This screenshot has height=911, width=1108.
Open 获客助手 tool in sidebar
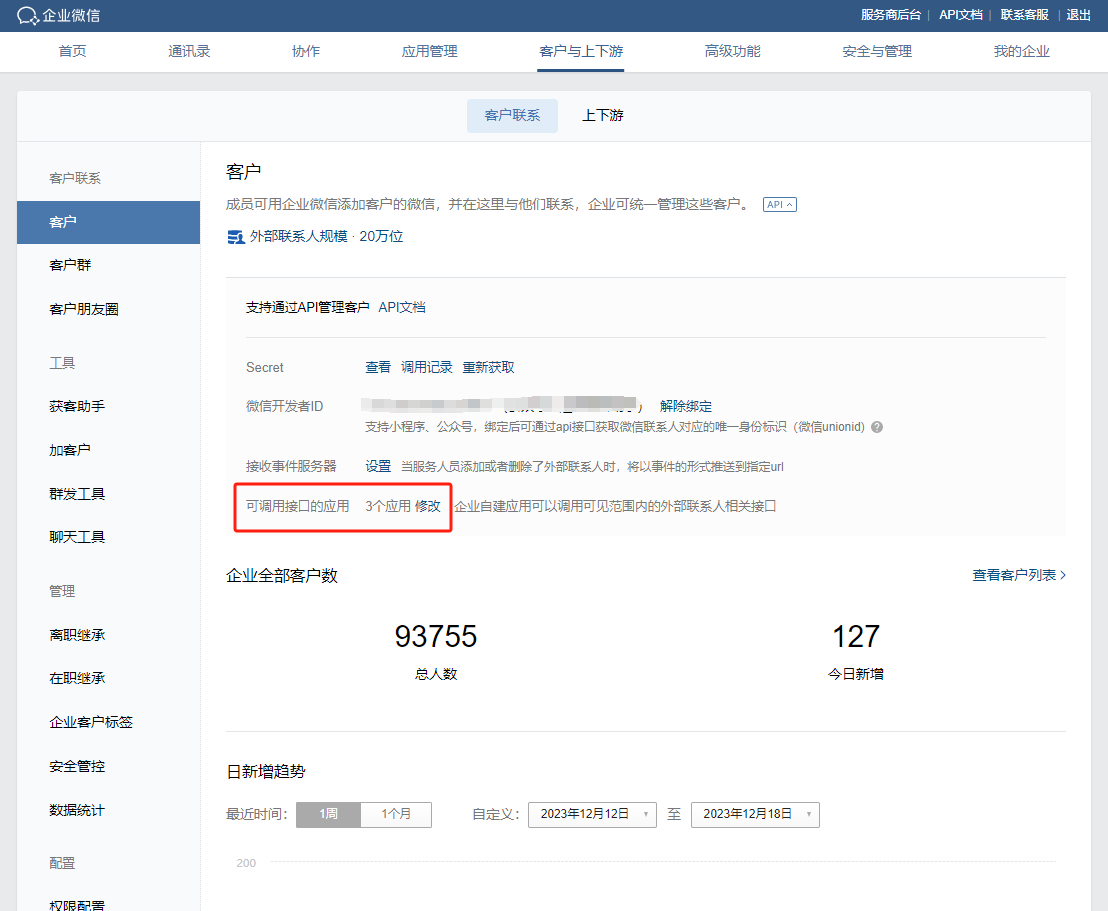click(76, 406)
